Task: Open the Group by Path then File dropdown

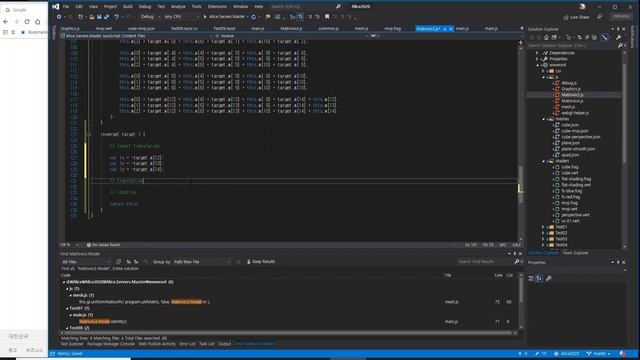Action: point(202,262)
